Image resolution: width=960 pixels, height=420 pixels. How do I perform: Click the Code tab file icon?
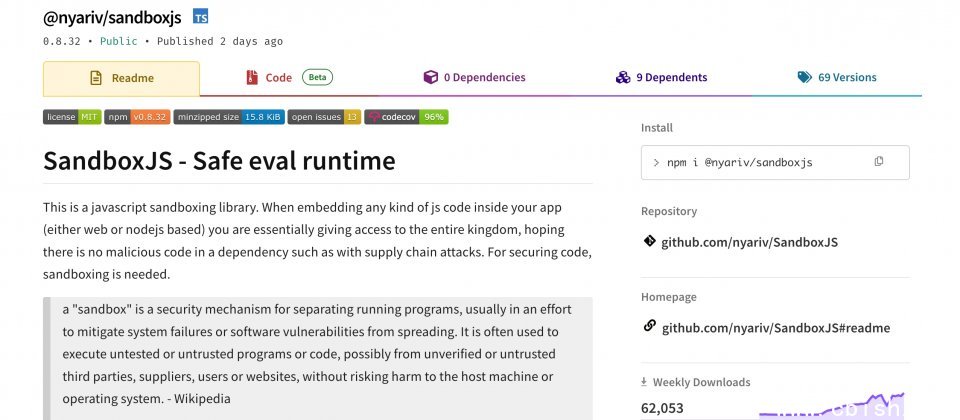(252, 78)
